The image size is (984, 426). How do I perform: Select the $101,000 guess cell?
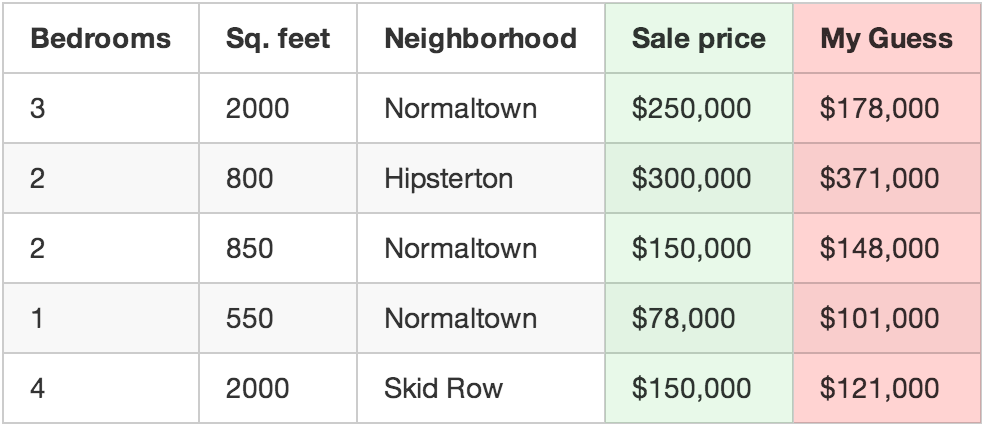(879, 319)
